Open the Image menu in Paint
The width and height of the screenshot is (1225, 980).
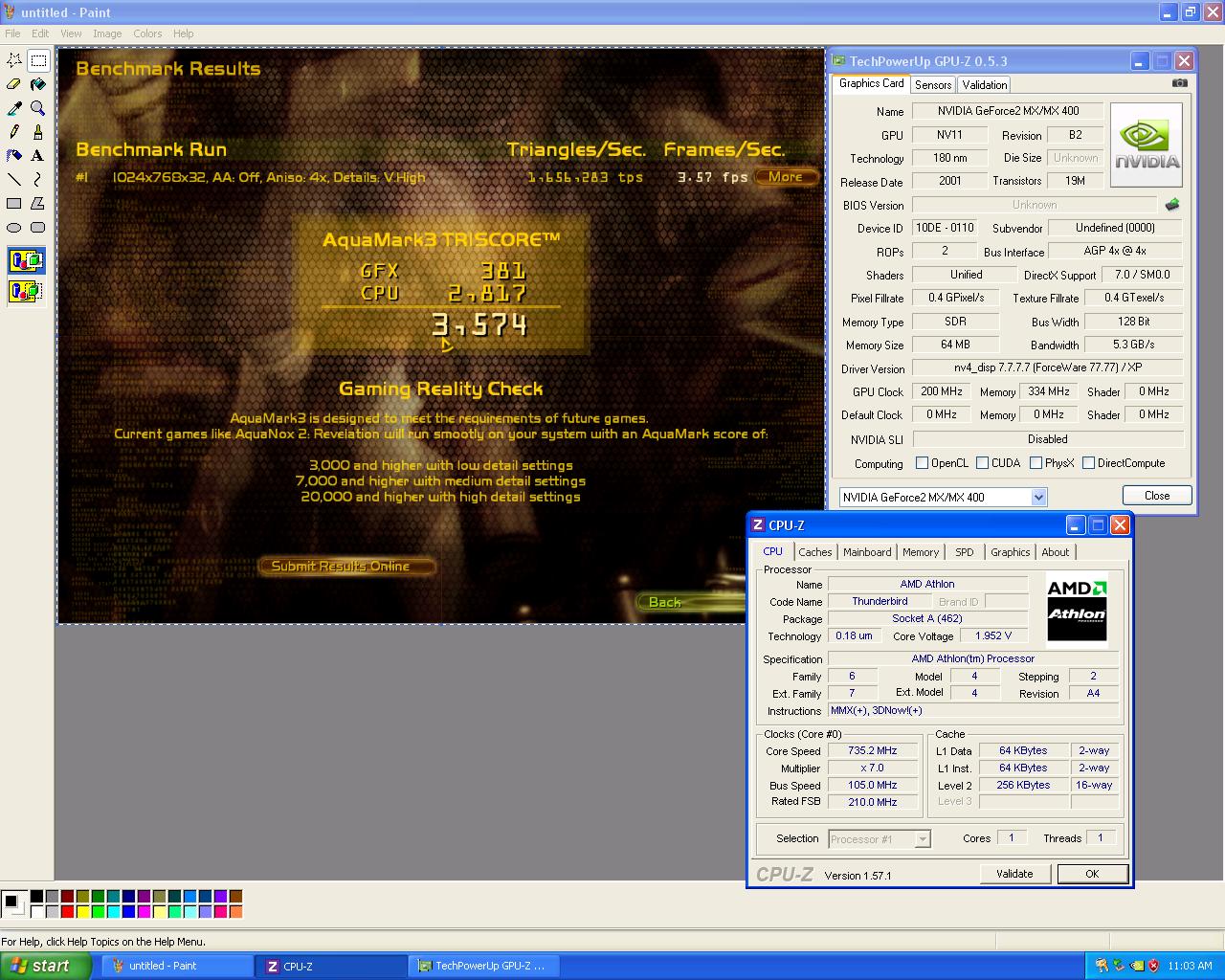click(107, 33)
